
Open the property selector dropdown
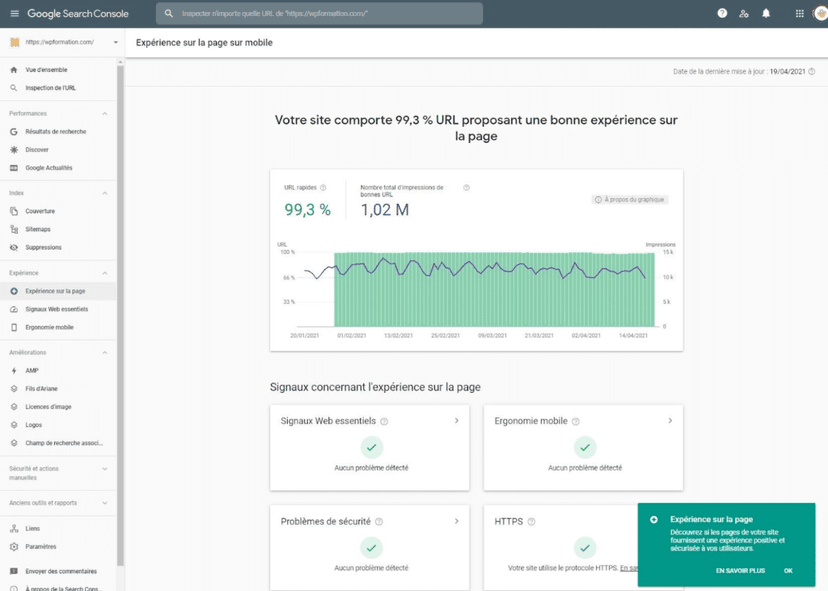(x=60, y=42)
